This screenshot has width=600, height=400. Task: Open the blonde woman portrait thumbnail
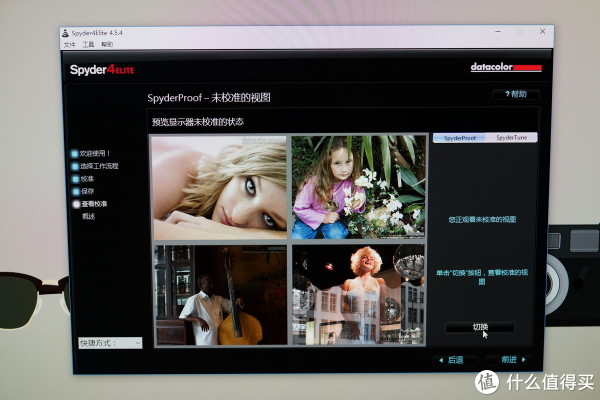click(220, 188)
